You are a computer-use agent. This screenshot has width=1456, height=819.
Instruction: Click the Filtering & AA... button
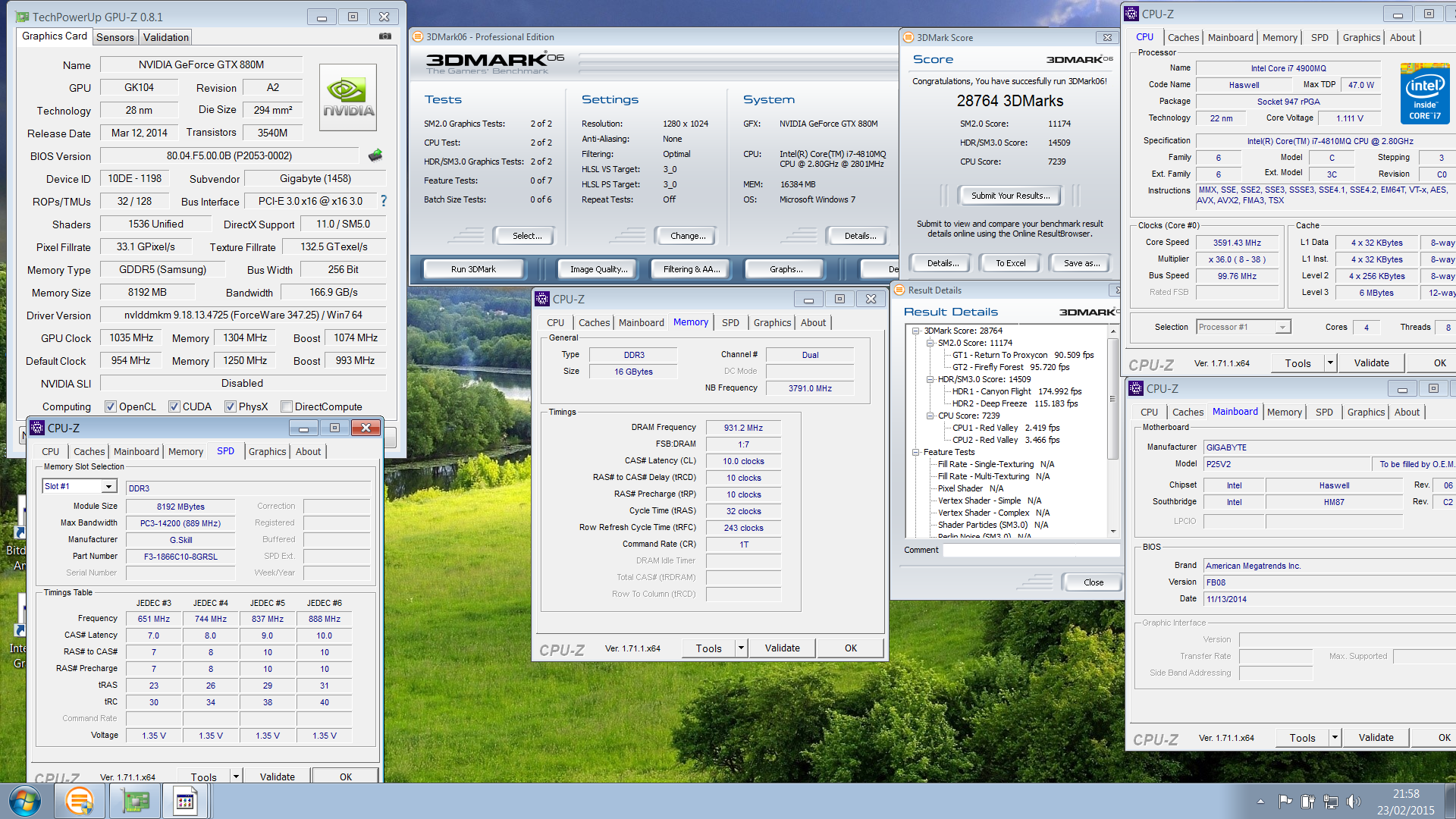[x=692, y=269]
